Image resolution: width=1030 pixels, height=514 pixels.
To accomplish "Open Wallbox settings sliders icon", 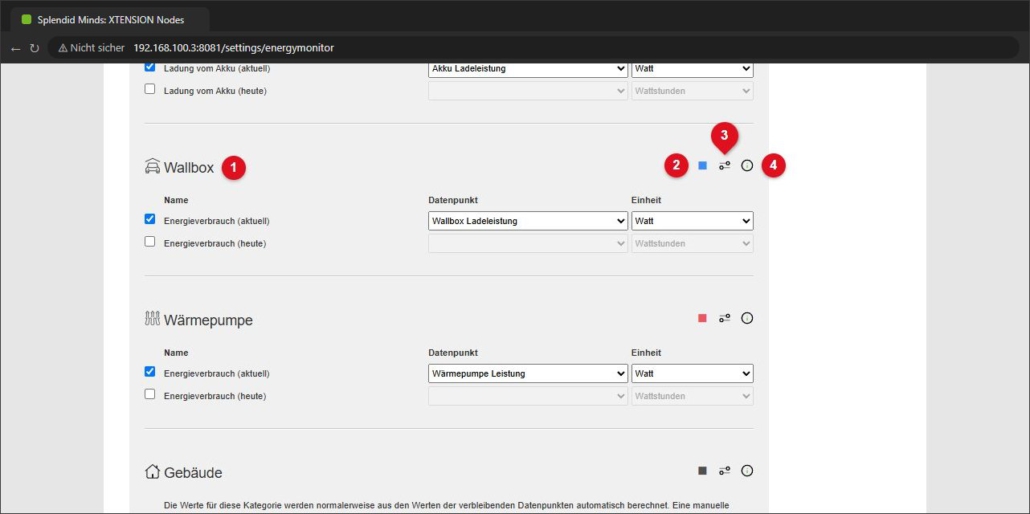I will tap(725, 166).
